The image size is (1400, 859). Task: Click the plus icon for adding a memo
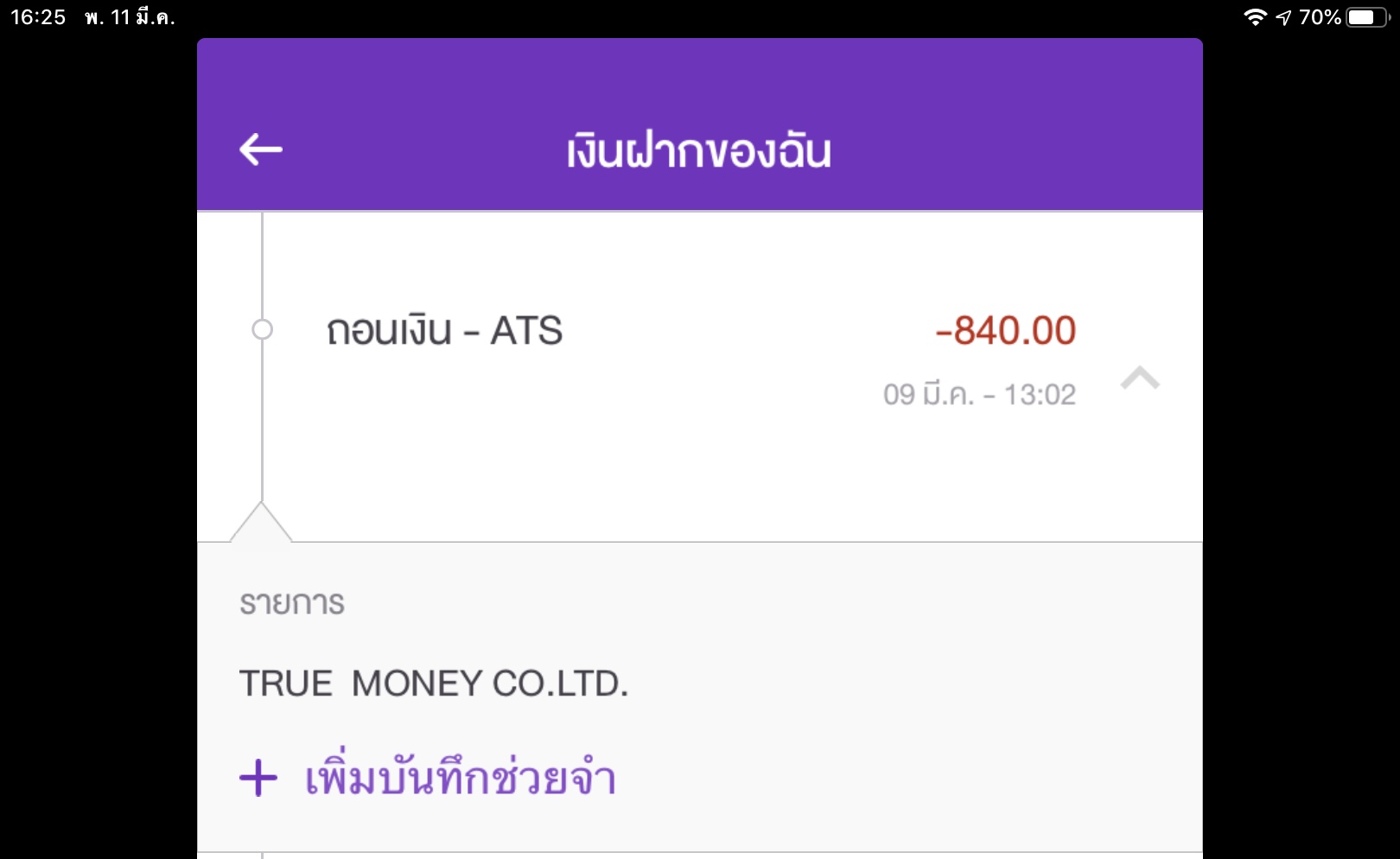click(x=258, y=778)
